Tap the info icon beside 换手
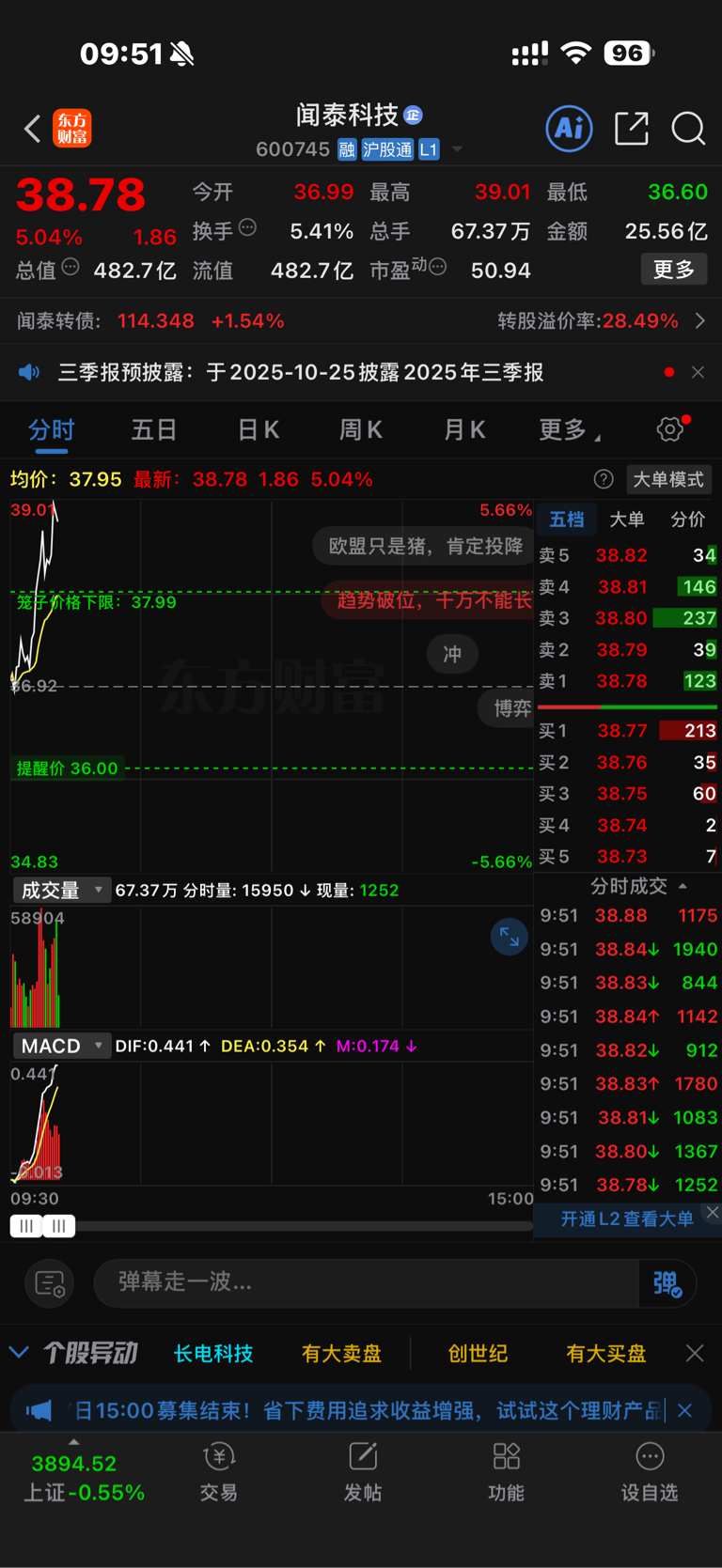722x1568 pixels. click(247, 227)
